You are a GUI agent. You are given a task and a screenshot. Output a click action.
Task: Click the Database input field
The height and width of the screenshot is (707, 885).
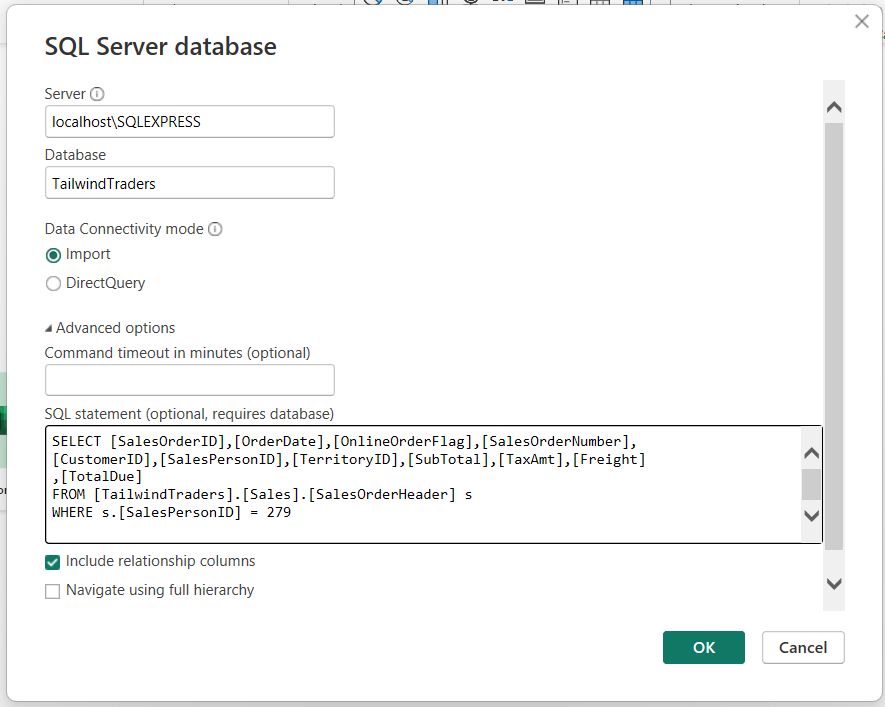[x=190, y=182]
